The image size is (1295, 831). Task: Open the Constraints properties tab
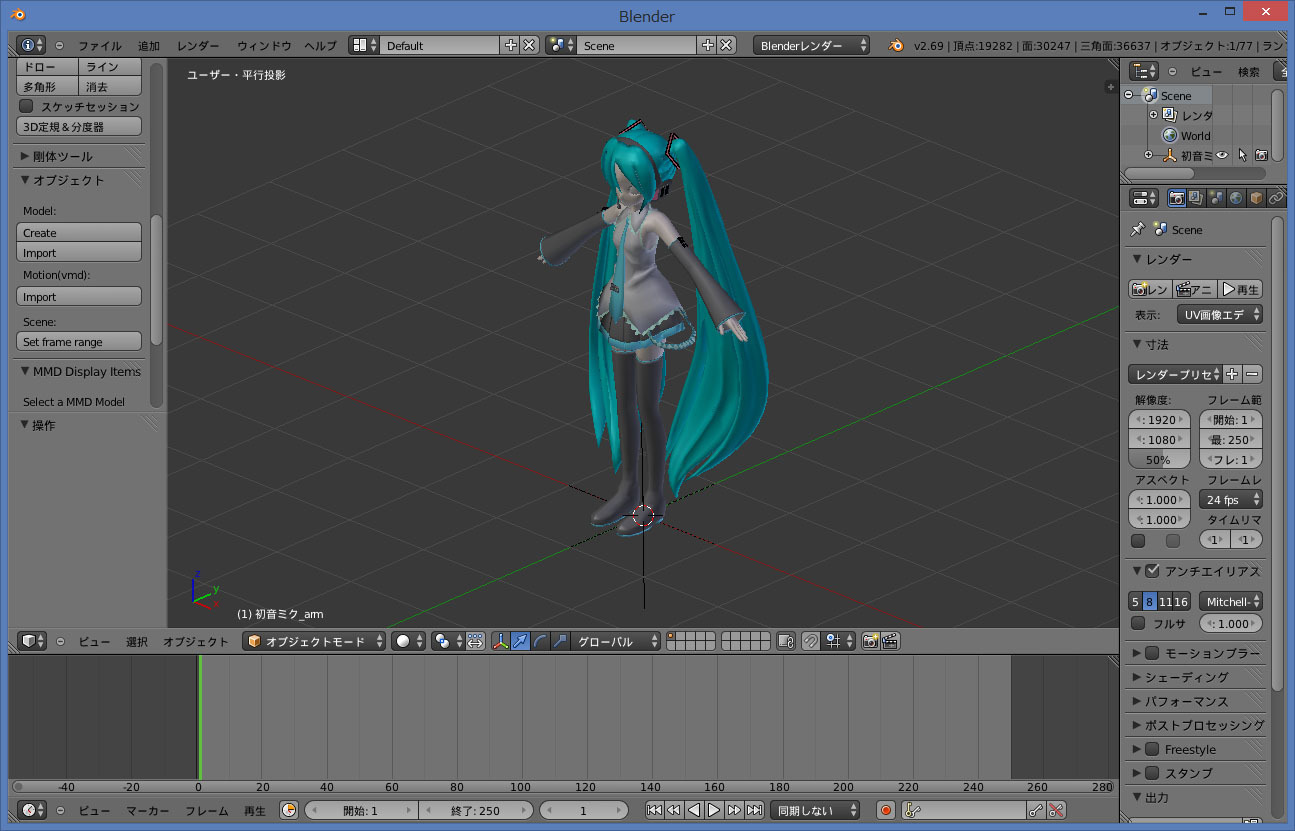1276,198
